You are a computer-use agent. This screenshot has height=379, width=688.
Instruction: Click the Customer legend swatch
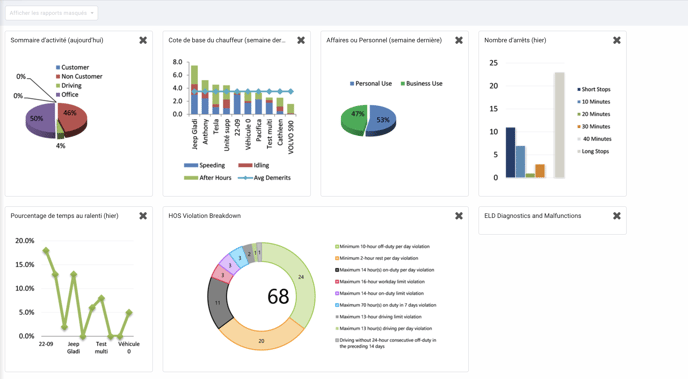click(58, 68)
